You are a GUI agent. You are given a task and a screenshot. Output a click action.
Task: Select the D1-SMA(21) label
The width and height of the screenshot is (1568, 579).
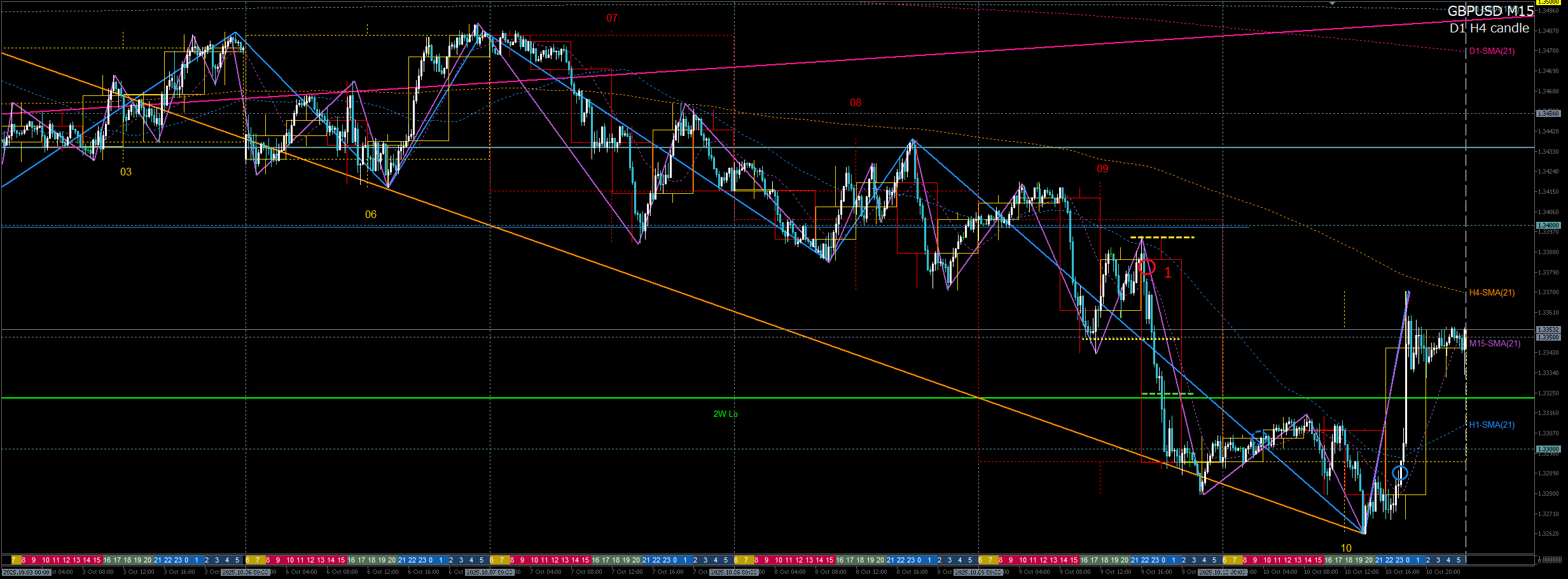coord(1492,51)
